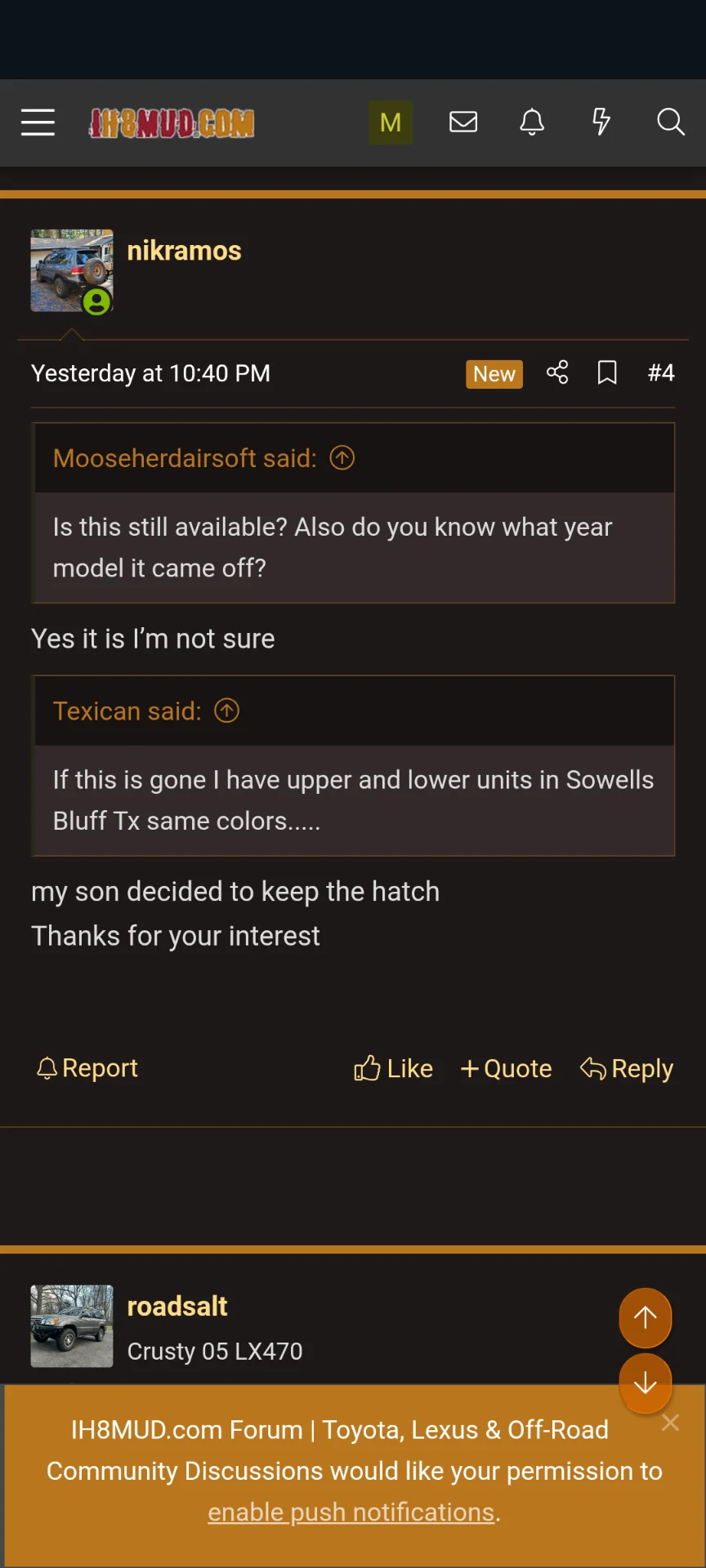This screenshot has height=1568, width=706.
Task: Share post #4 via share icon
Action: coord(557,373)
